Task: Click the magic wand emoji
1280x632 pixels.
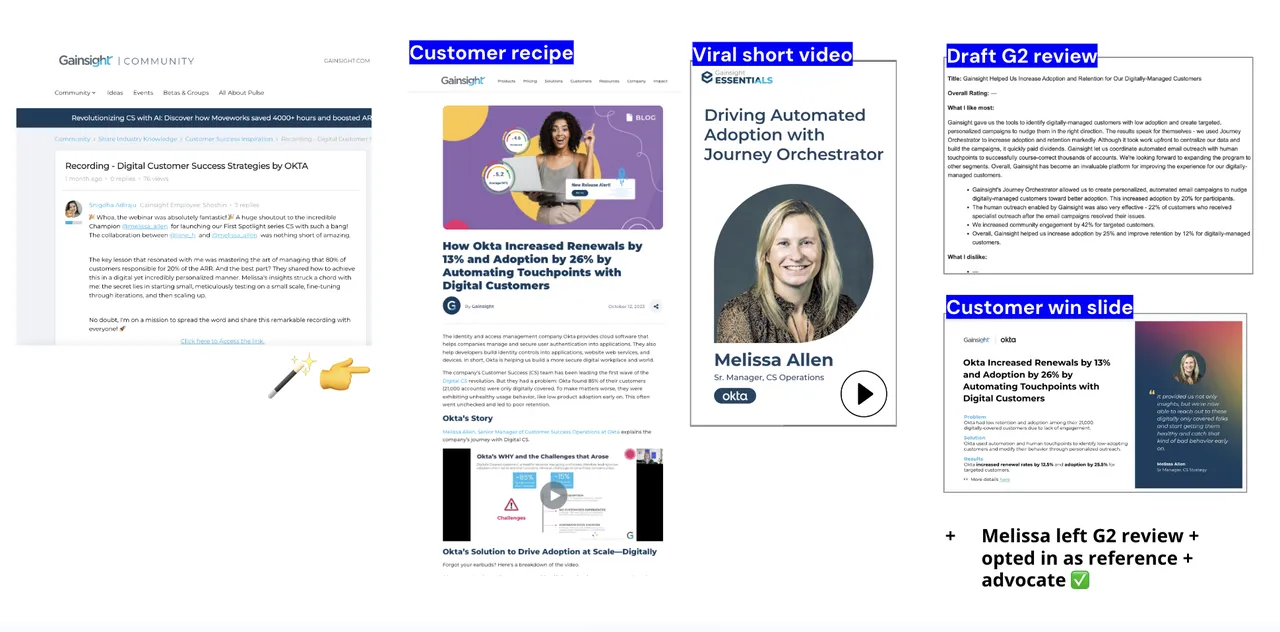Action: 292,375
